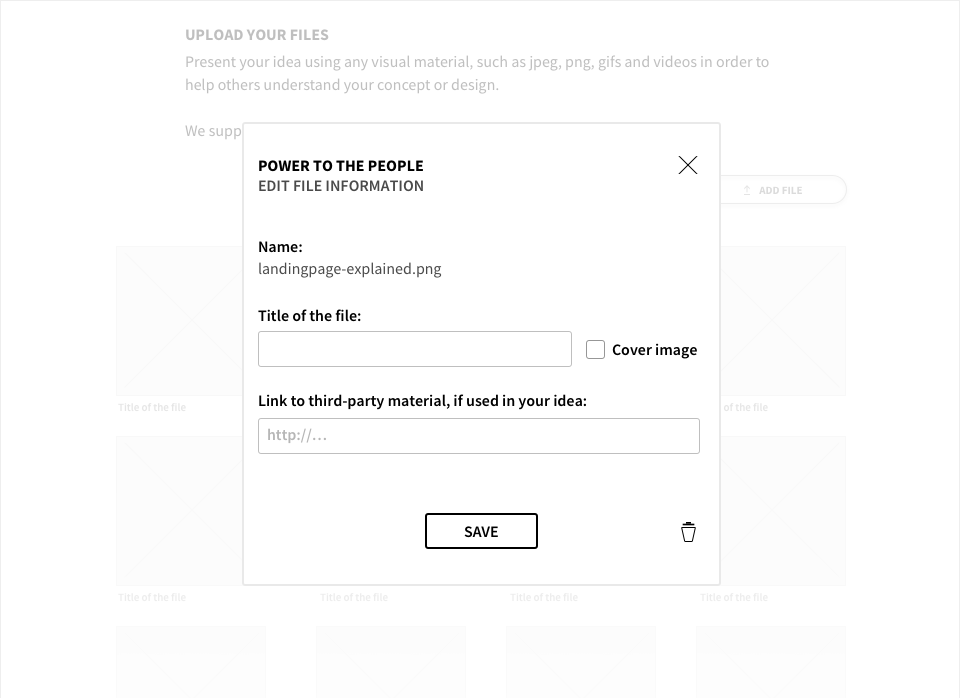Open third partially visible thumbnail in bottom row
The image size is (960, 698).
pos(581,662)
